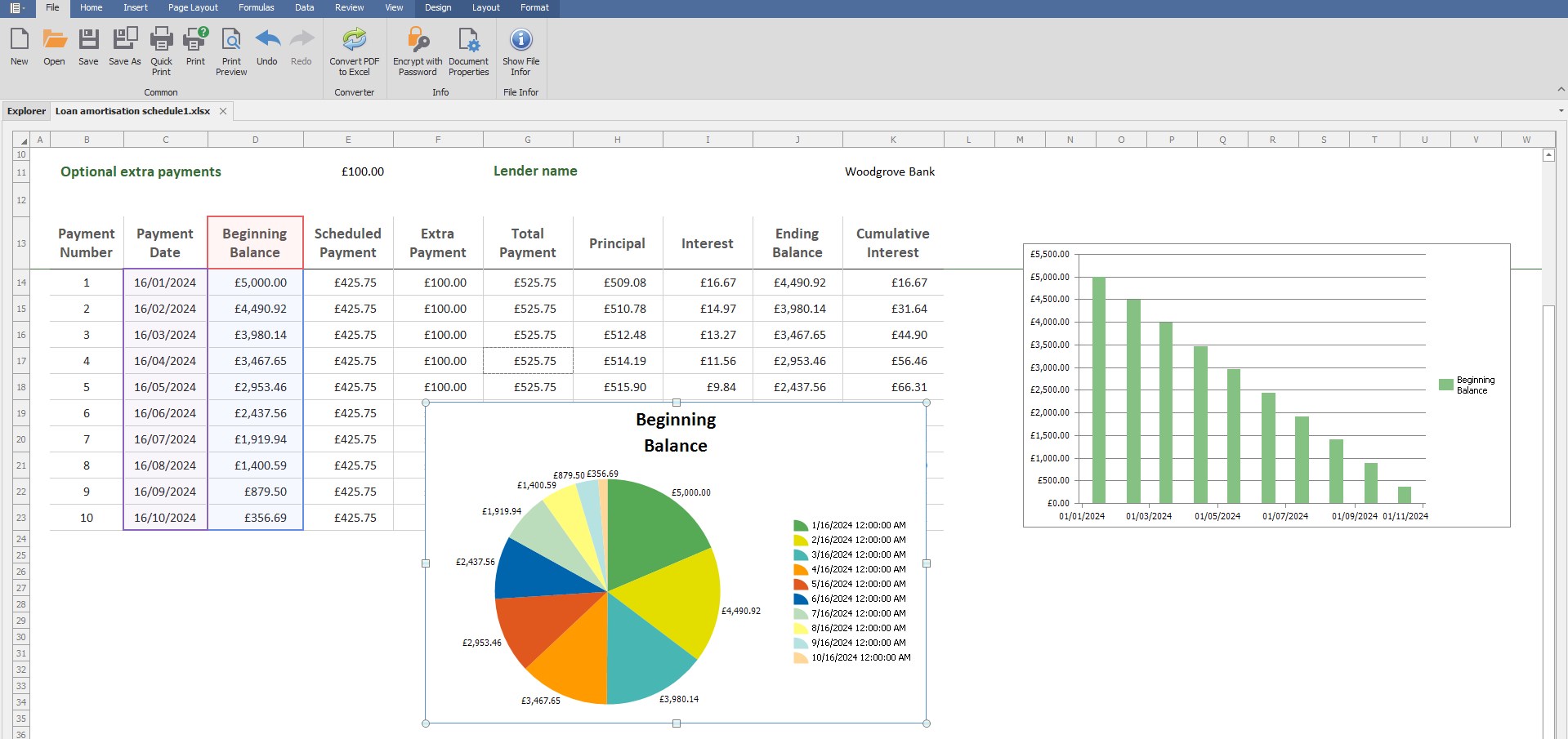The image size is (1568, 739).
Task: Switch to the Formulas ribbon tab
Action: pyautogui.click(x=256, y=7)
